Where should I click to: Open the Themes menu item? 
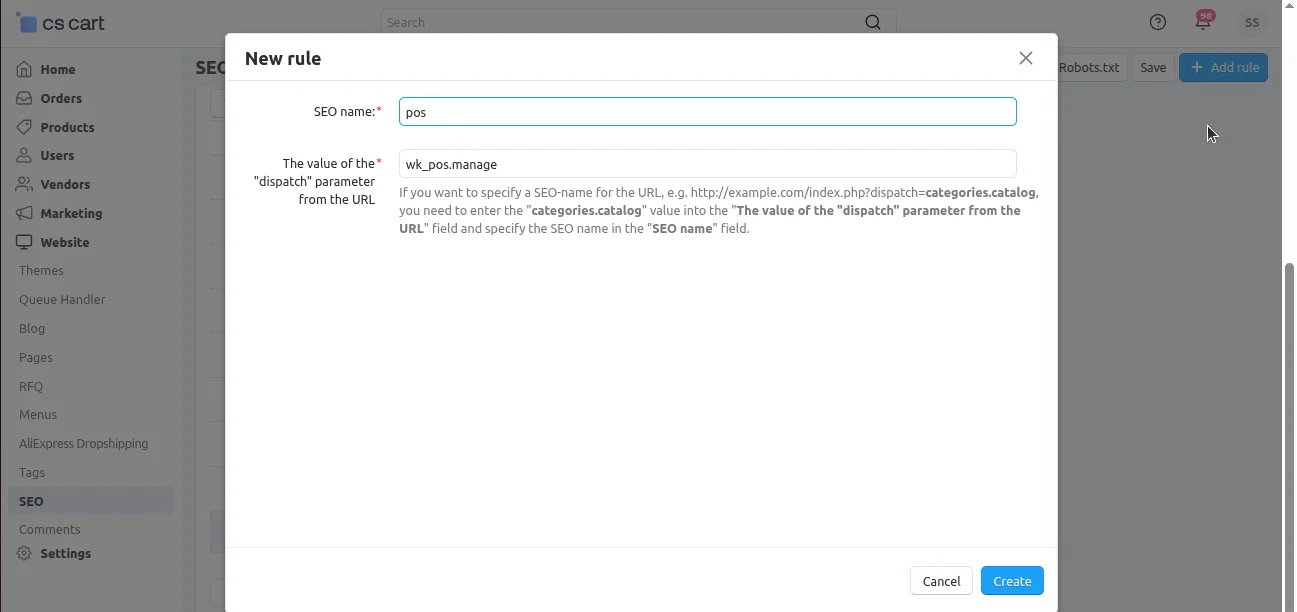[x=41, y=271]
